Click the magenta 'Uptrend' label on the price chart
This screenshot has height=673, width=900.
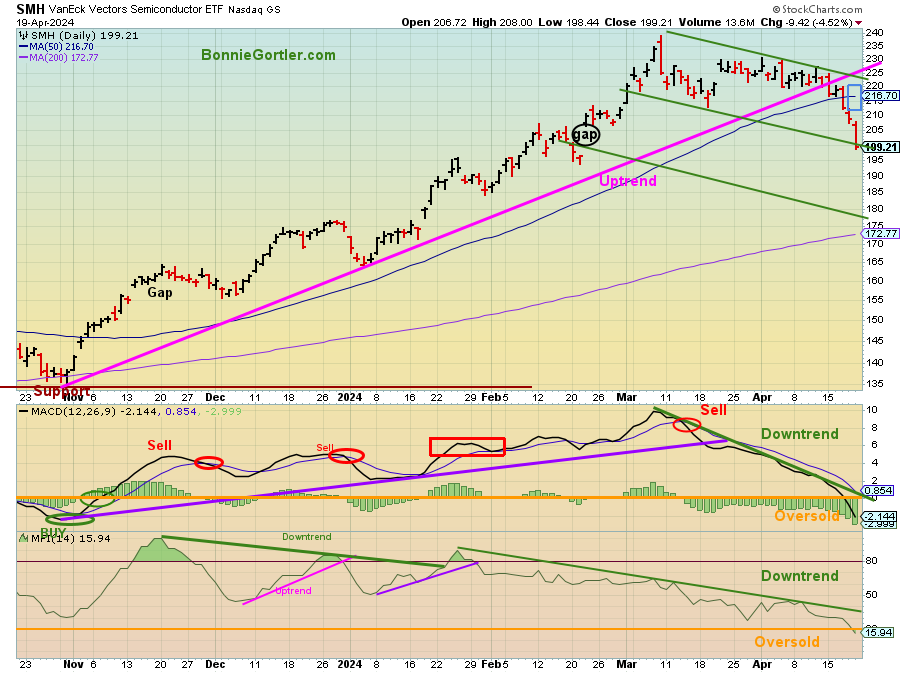coord(627,181)
